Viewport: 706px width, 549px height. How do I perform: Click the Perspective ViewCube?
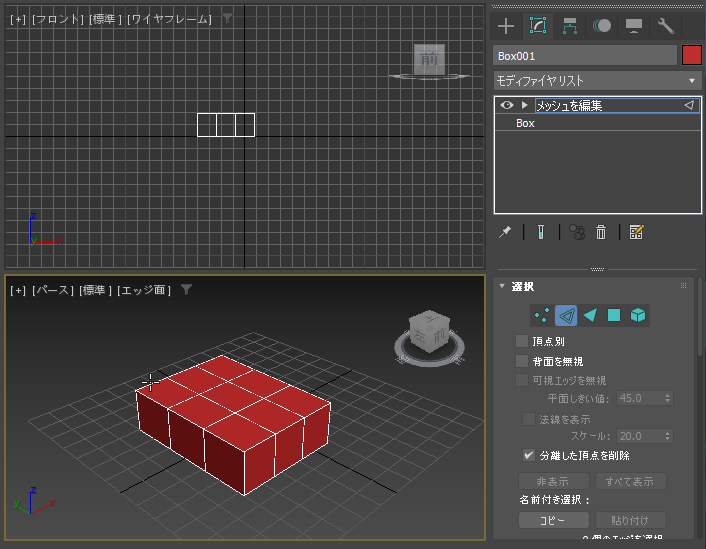pos(429,331)
